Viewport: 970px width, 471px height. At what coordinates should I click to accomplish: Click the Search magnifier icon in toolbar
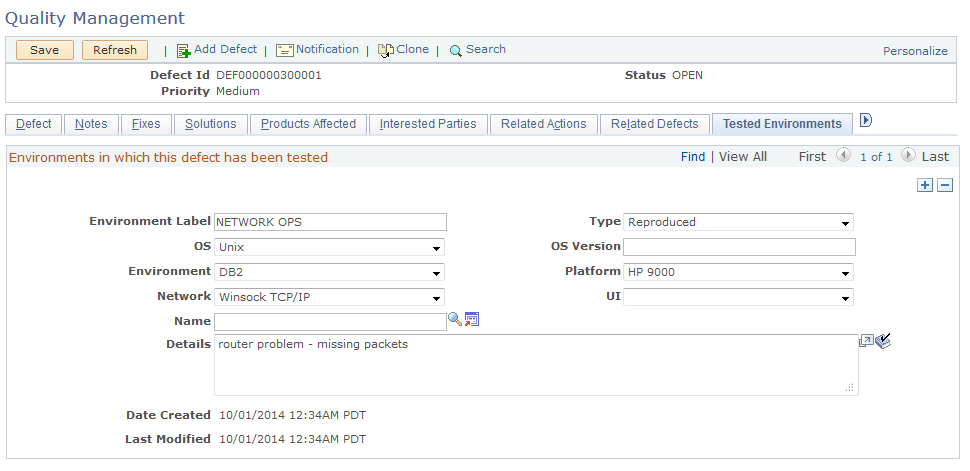[456, 51]
